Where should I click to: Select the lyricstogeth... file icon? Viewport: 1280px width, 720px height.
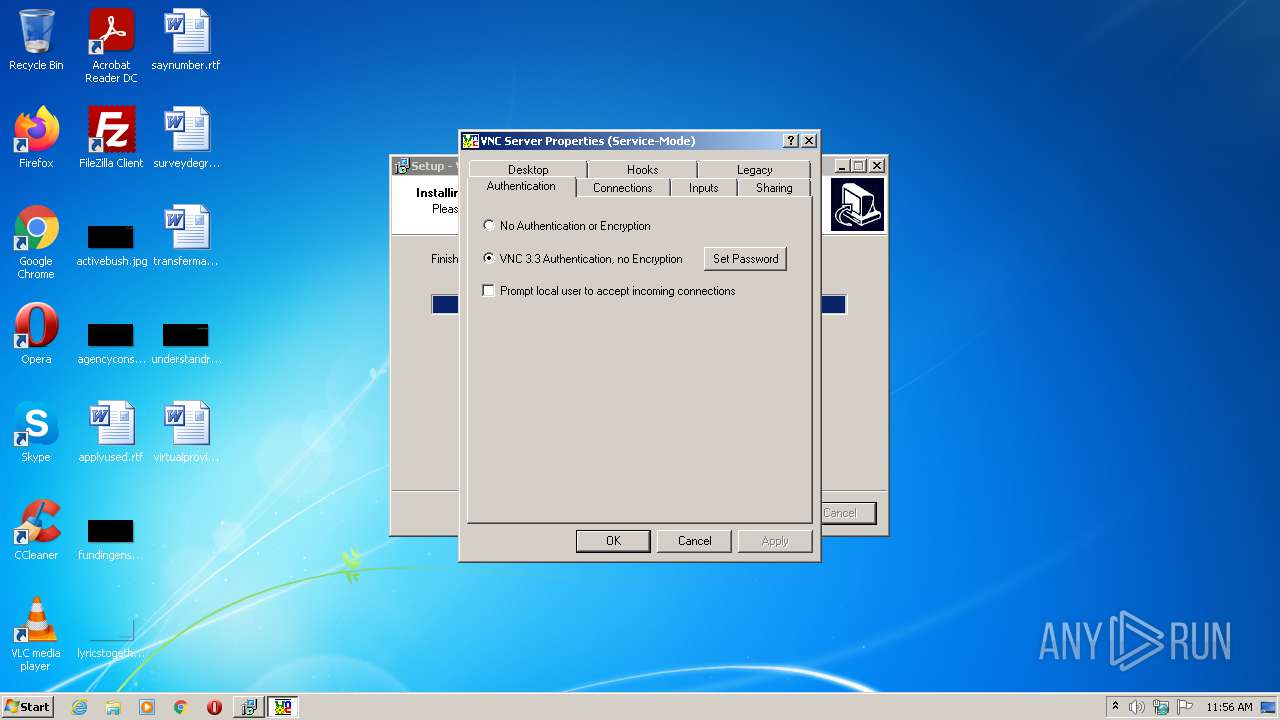pos(111,638)
